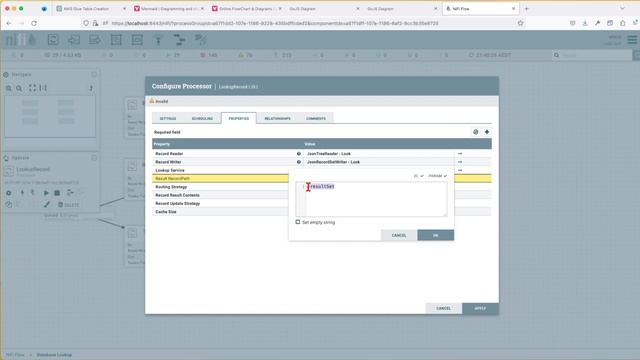Zoom in using the Navigate panel
640x360 pixels.
9,88
